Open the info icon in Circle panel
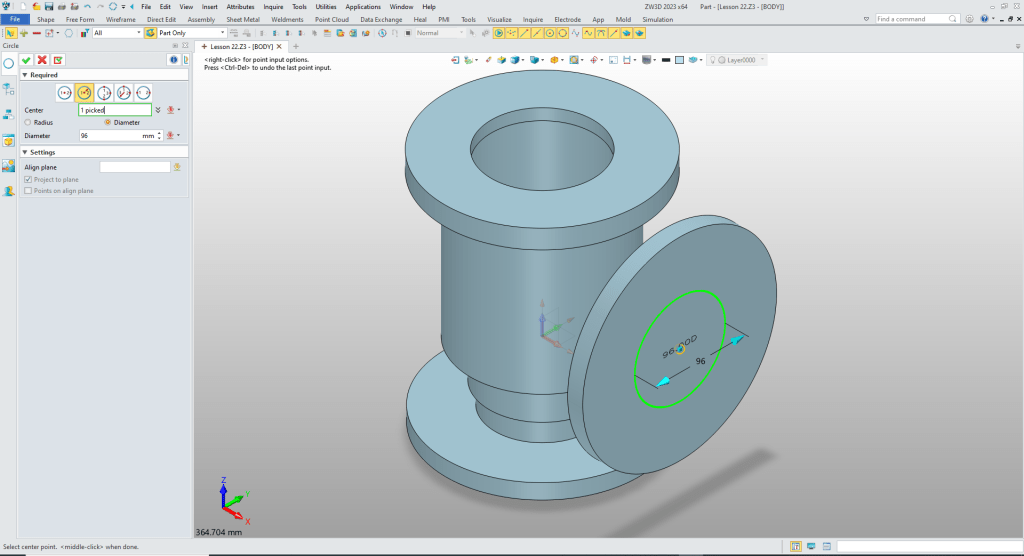The image size is (1024, 556). (x=173, y=60)
